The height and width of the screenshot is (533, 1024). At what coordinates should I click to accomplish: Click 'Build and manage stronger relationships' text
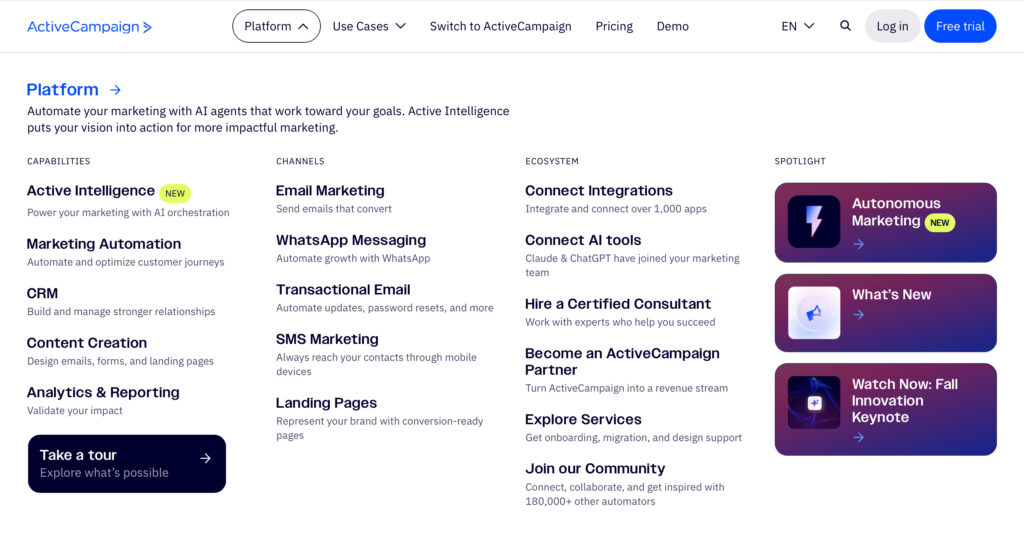[x=121, y=312]
